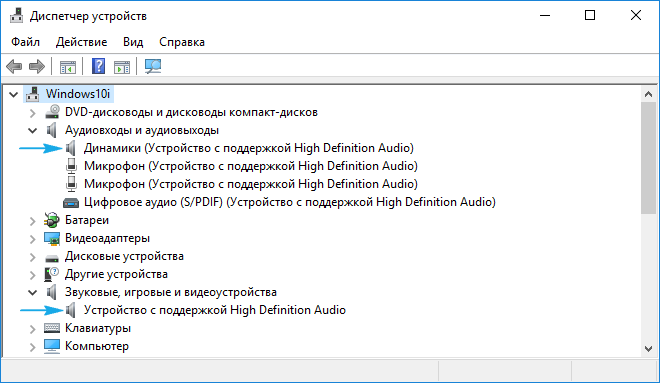This screenshot has height=383, width=660.
Task: Collapse the Windows10i root node
Action: click(x=13, y=94)
